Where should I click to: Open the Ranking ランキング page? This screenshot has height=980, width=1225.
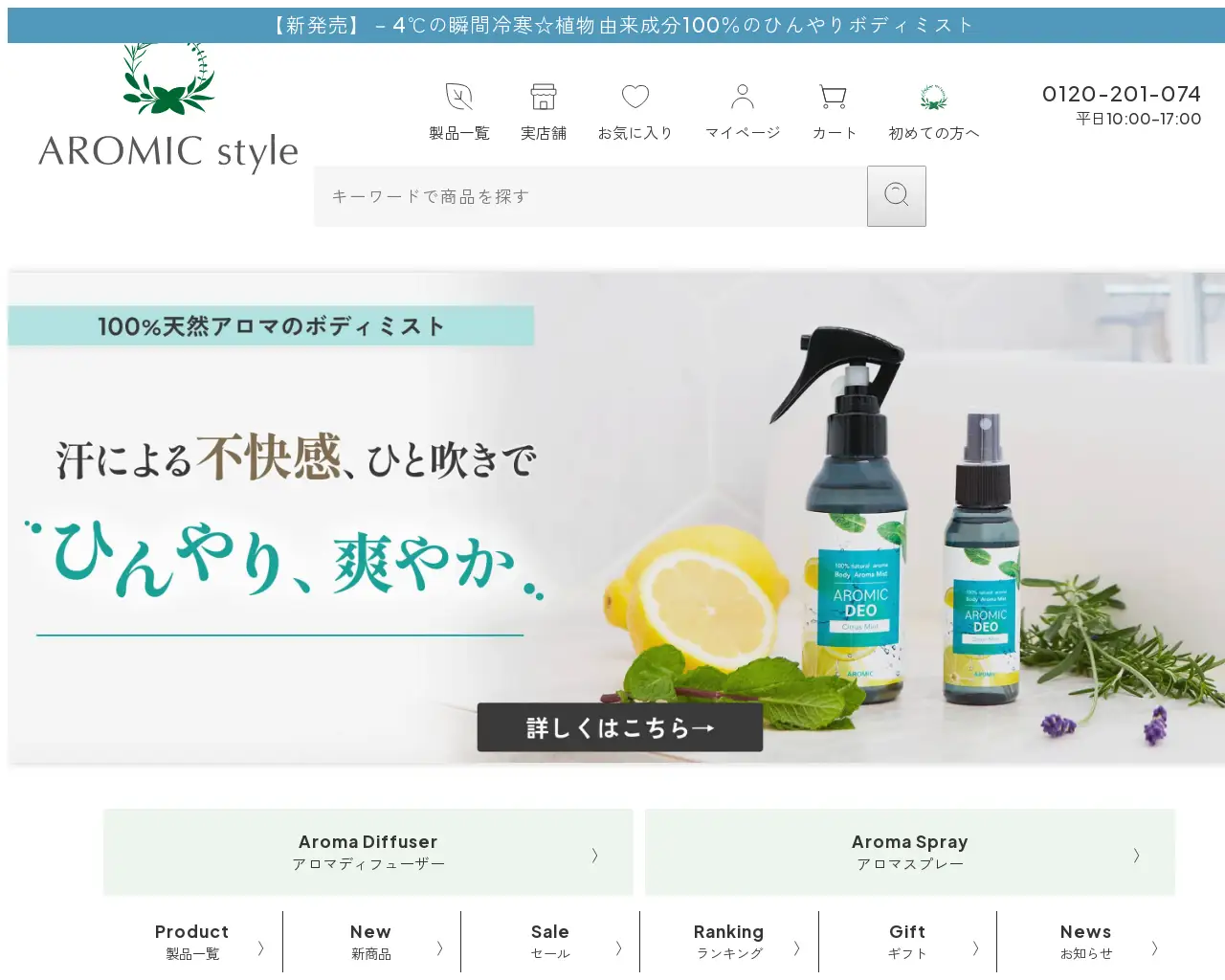tap(728, 941)
